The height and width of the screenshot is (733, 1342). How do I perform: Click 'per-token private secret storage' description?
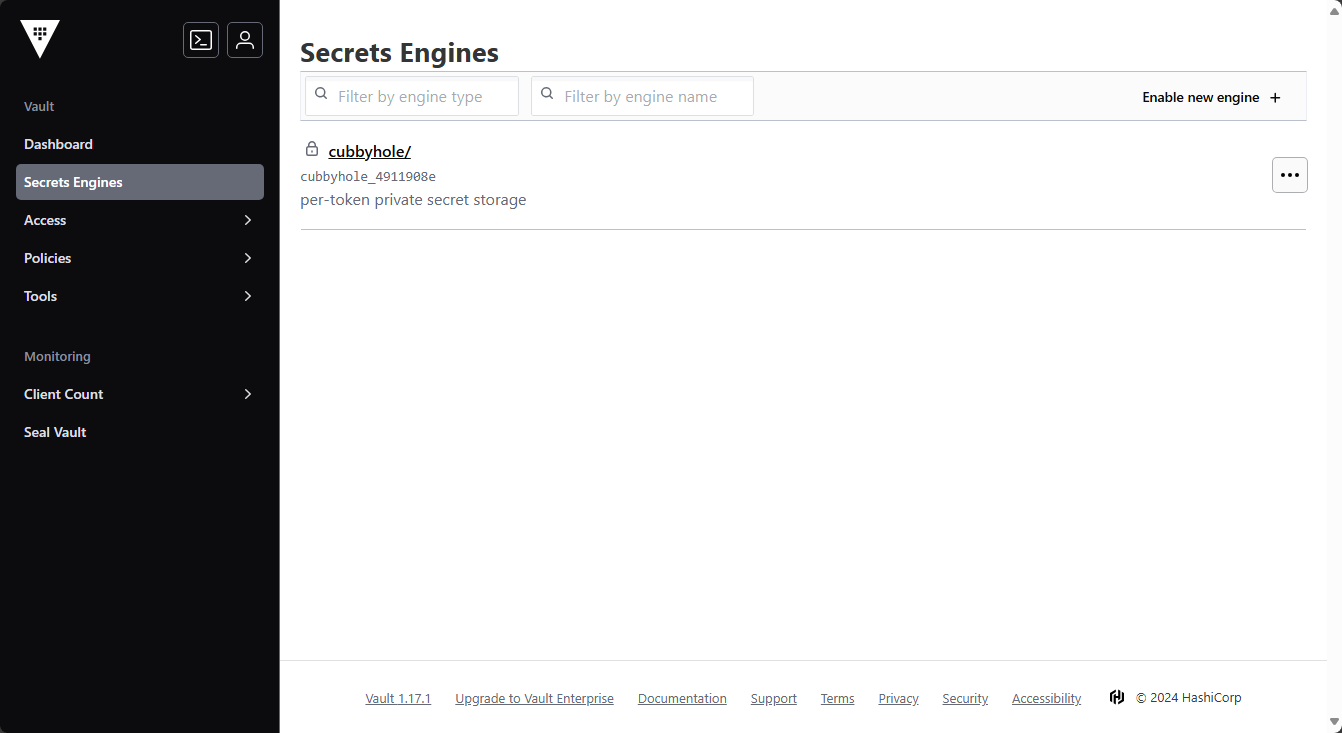pos(413,200)
